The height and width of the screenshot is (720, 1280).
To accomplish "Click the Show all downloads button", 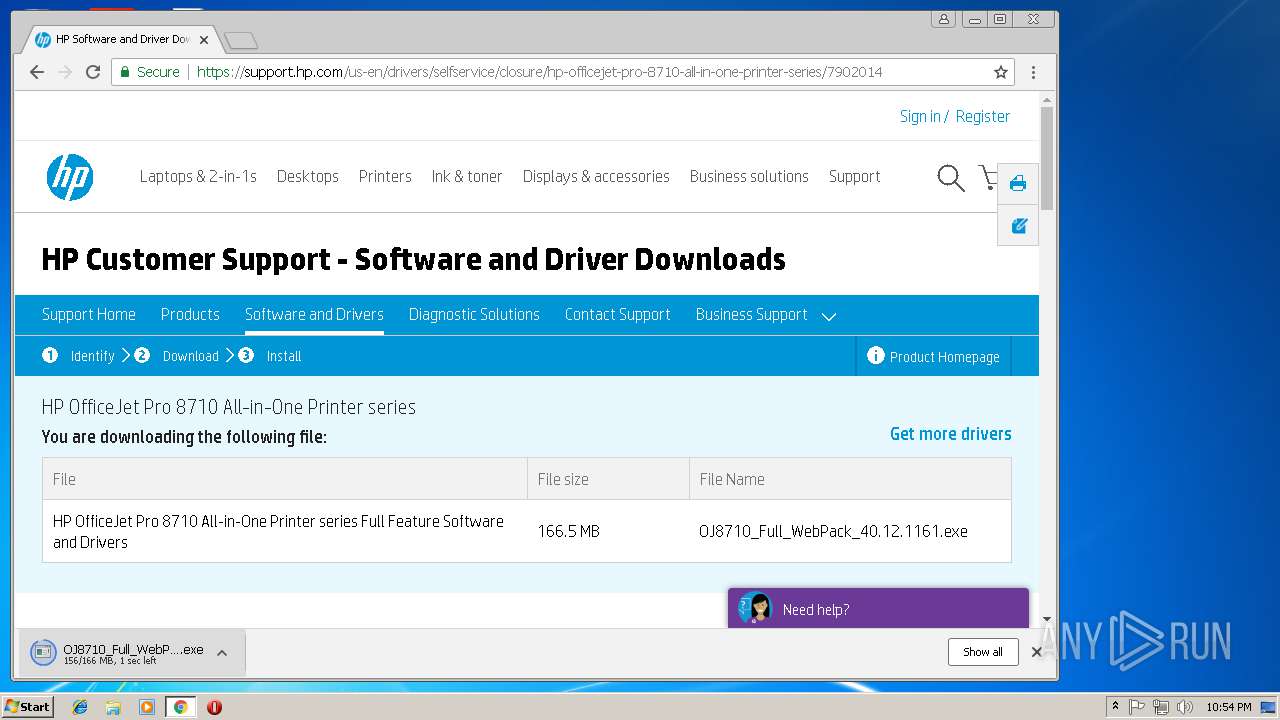I will coord(983,652).
